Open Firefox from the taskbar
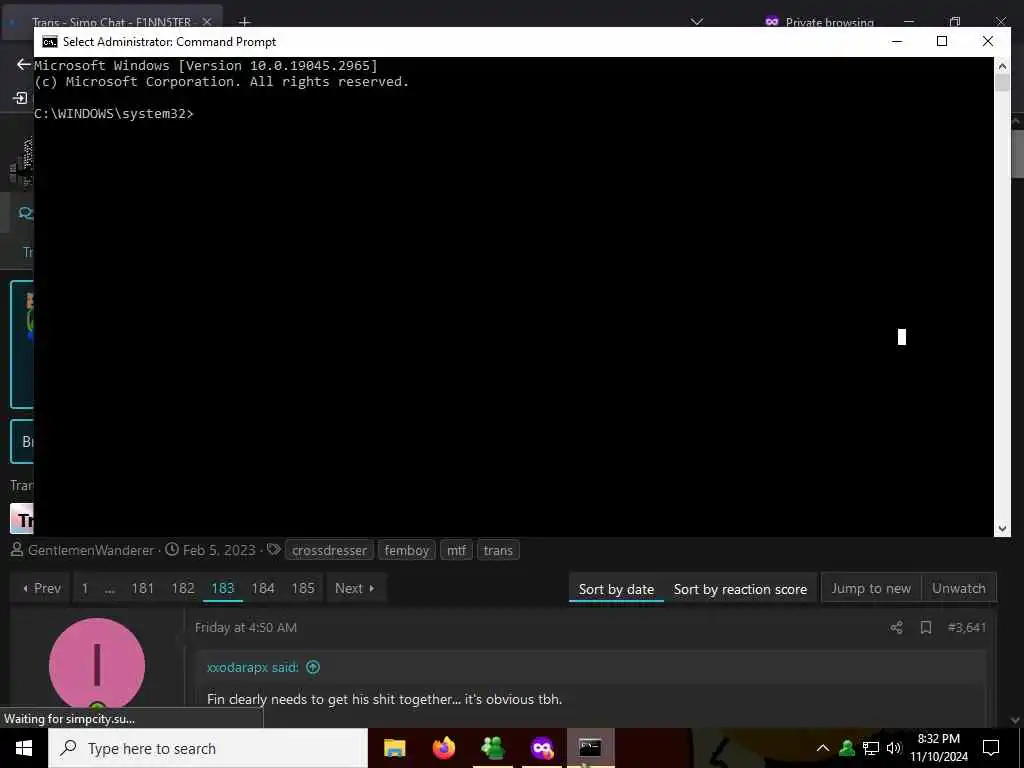The width and height of the screenshot is (1024, 768). tap(444, 748)
